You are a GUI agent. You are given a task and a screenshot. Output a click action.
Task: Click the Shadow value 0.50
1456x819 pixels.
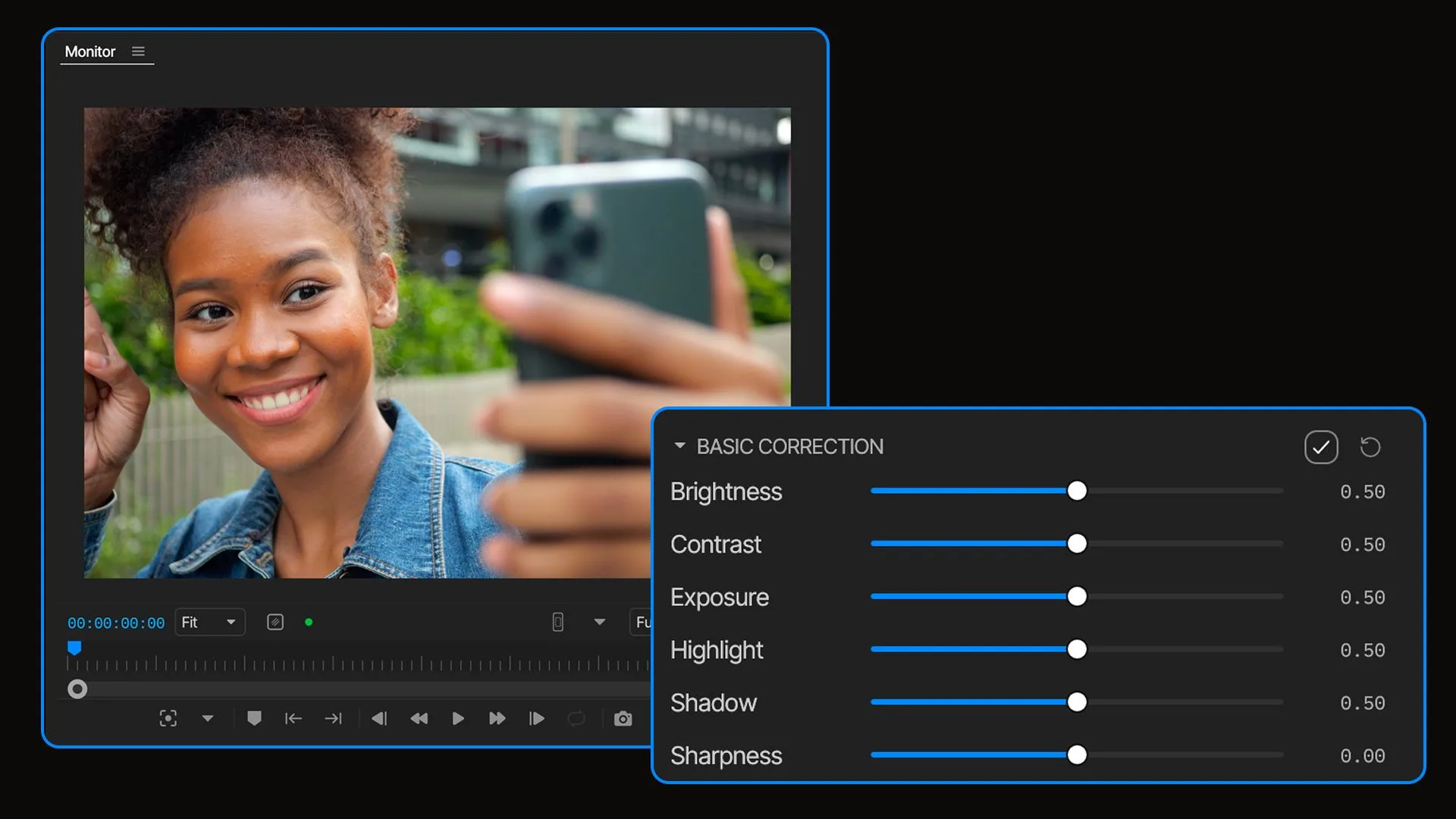(1363, 704)
